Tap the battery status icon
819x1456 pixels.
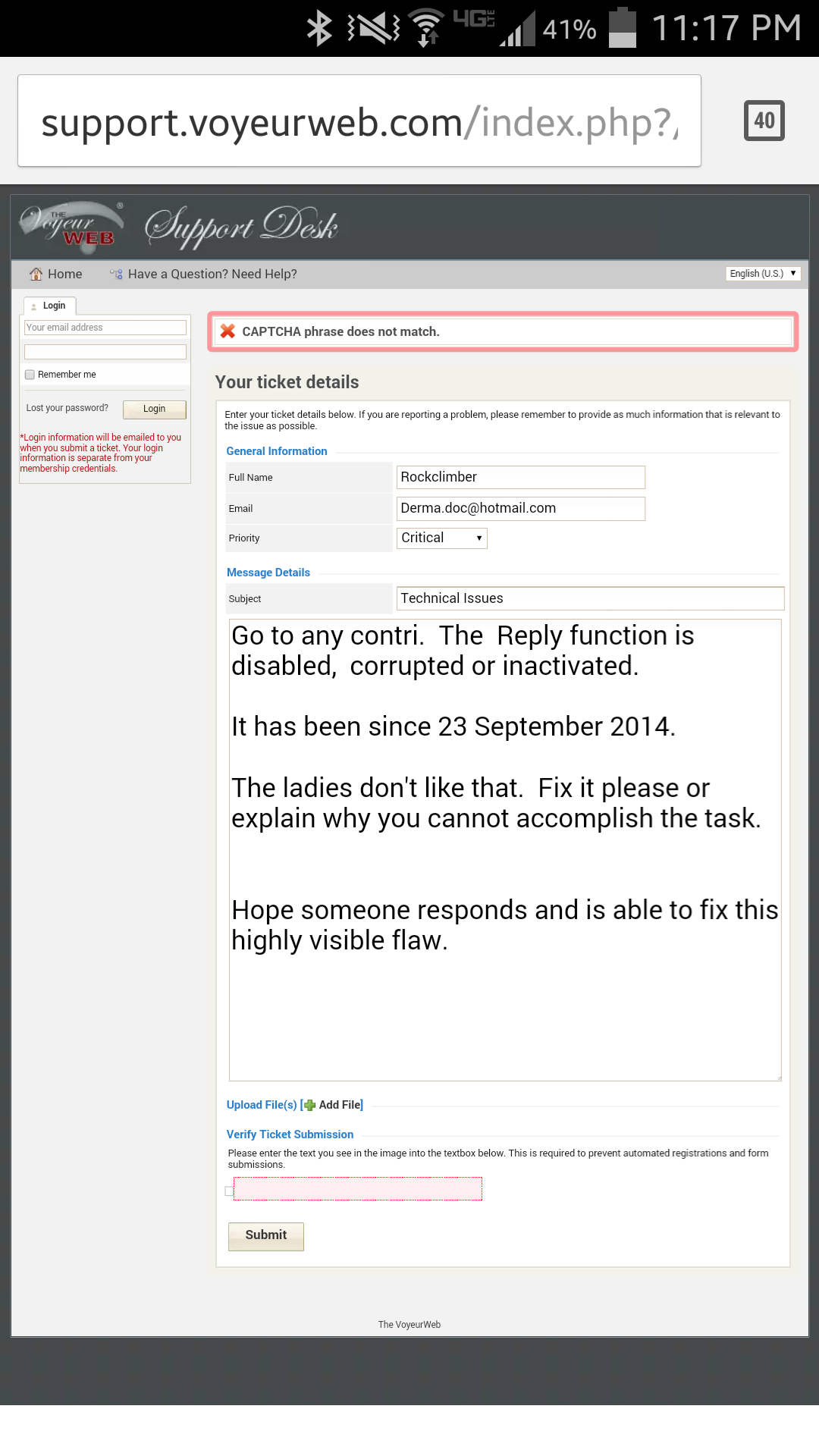[623, 28]
